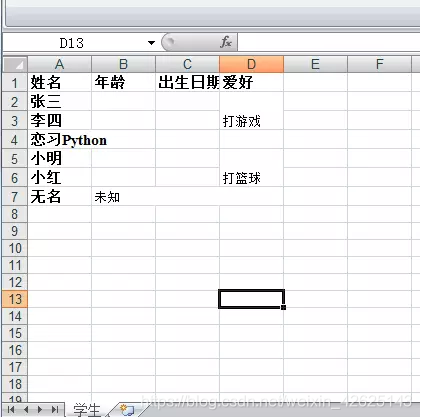This screenshot has width=422, height=420.
Task: Click cell containing 无名
Action: (59, 197)
